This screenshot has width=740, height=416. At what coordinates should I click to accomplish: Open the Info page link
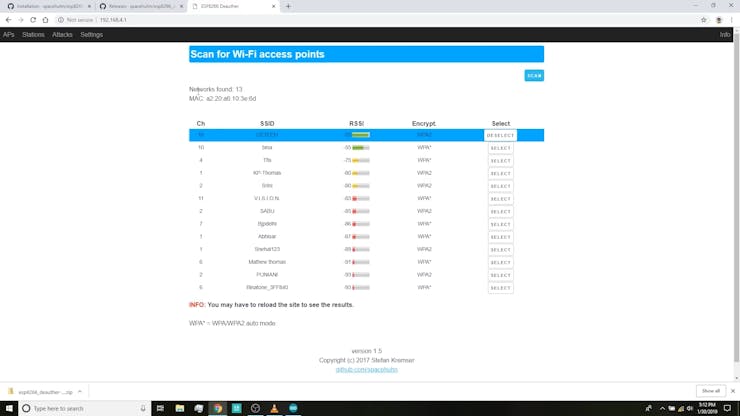(725, 34)
